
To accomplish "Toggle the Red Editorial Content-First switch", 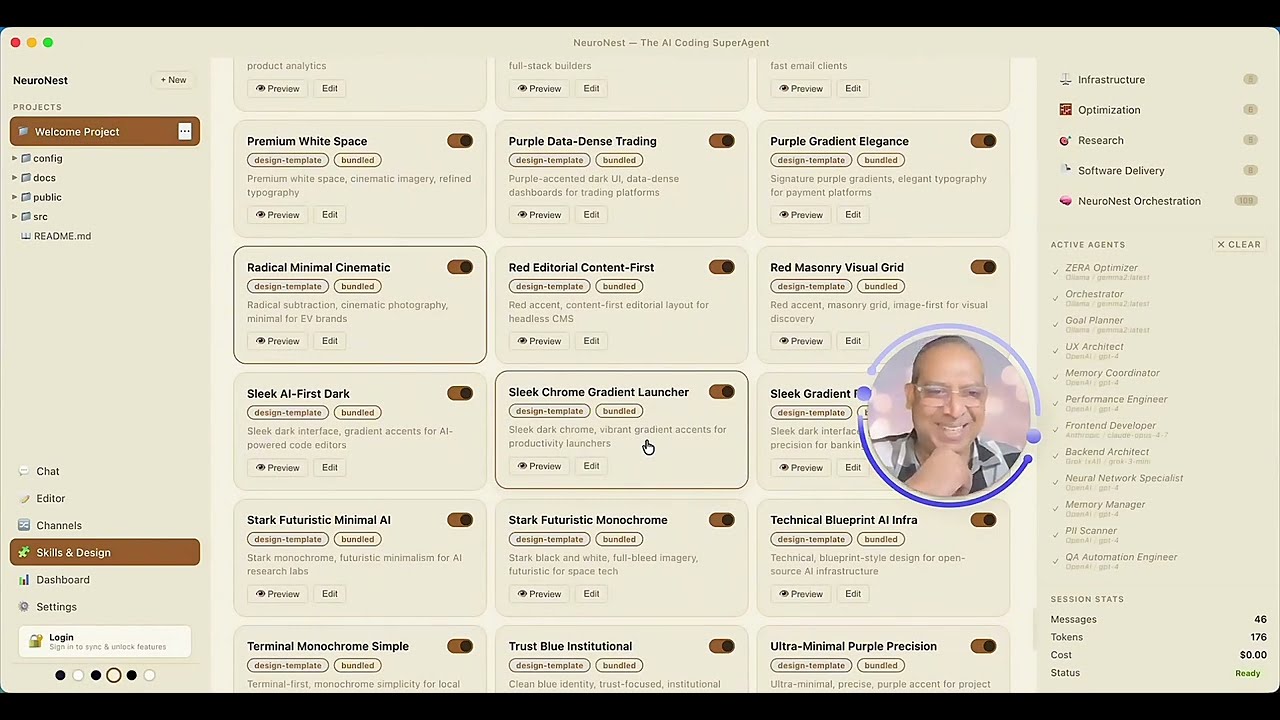I will 722,267.
